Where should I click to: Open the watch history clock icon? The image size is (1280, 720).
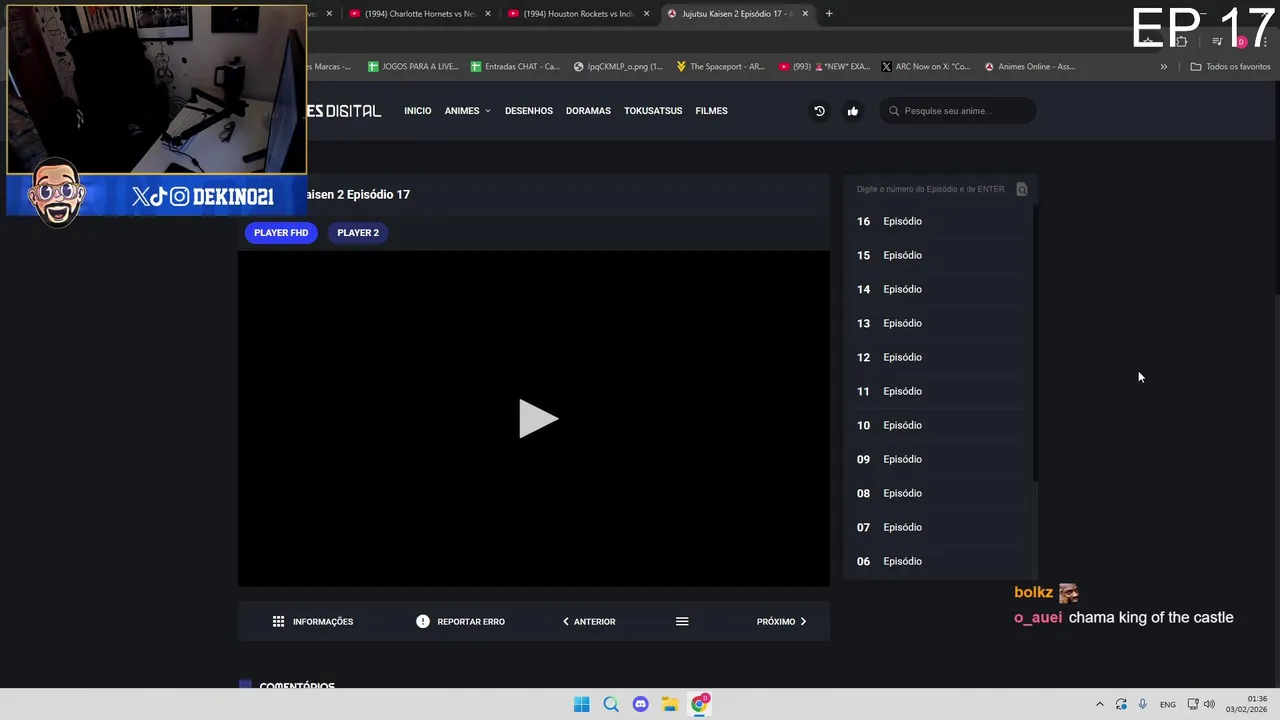(819, 111)
